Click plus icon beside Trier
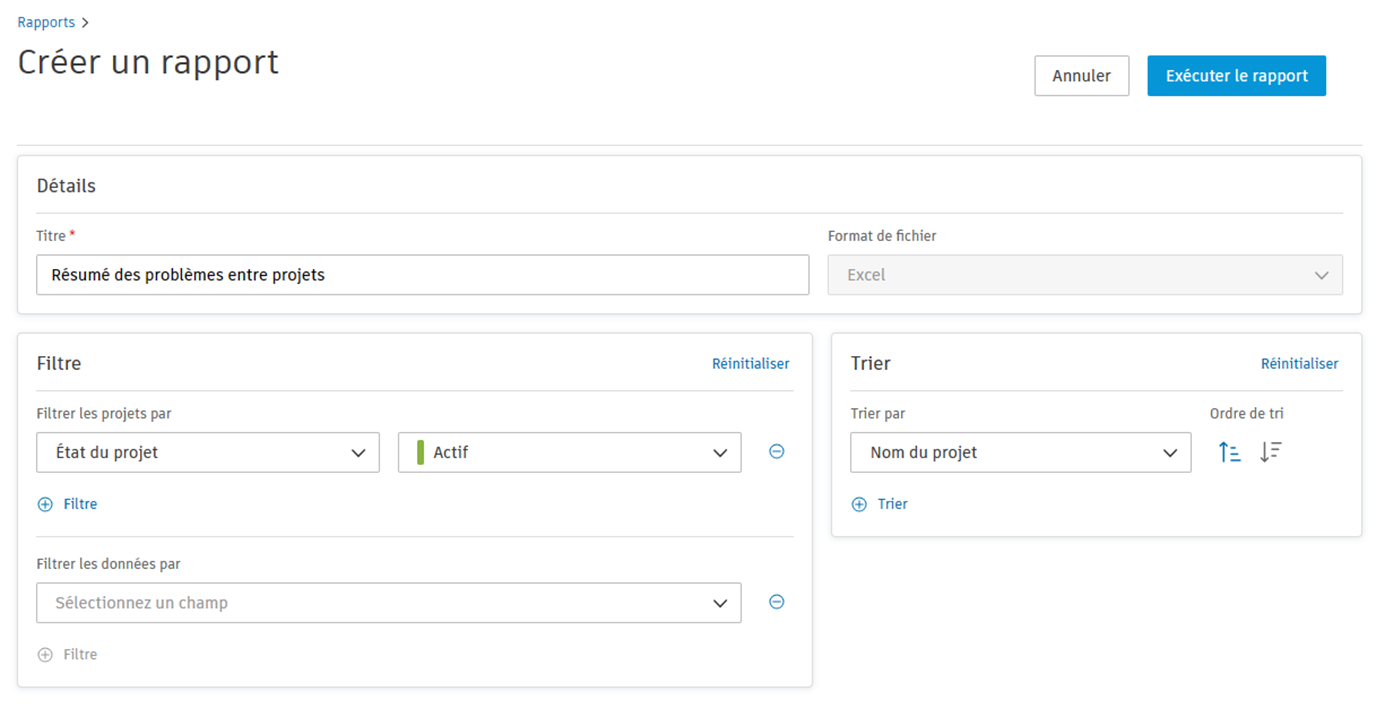The height and width of the screenshot is (708, 1376). 859,505
